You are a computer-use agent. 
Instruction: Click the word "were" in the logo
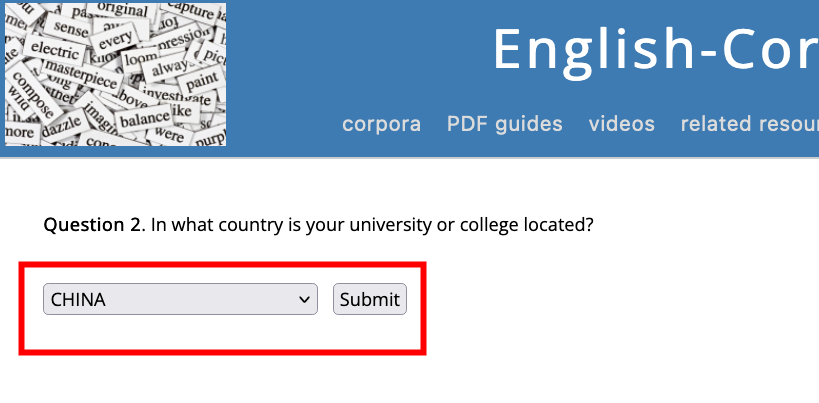click(x=170, y=135)
